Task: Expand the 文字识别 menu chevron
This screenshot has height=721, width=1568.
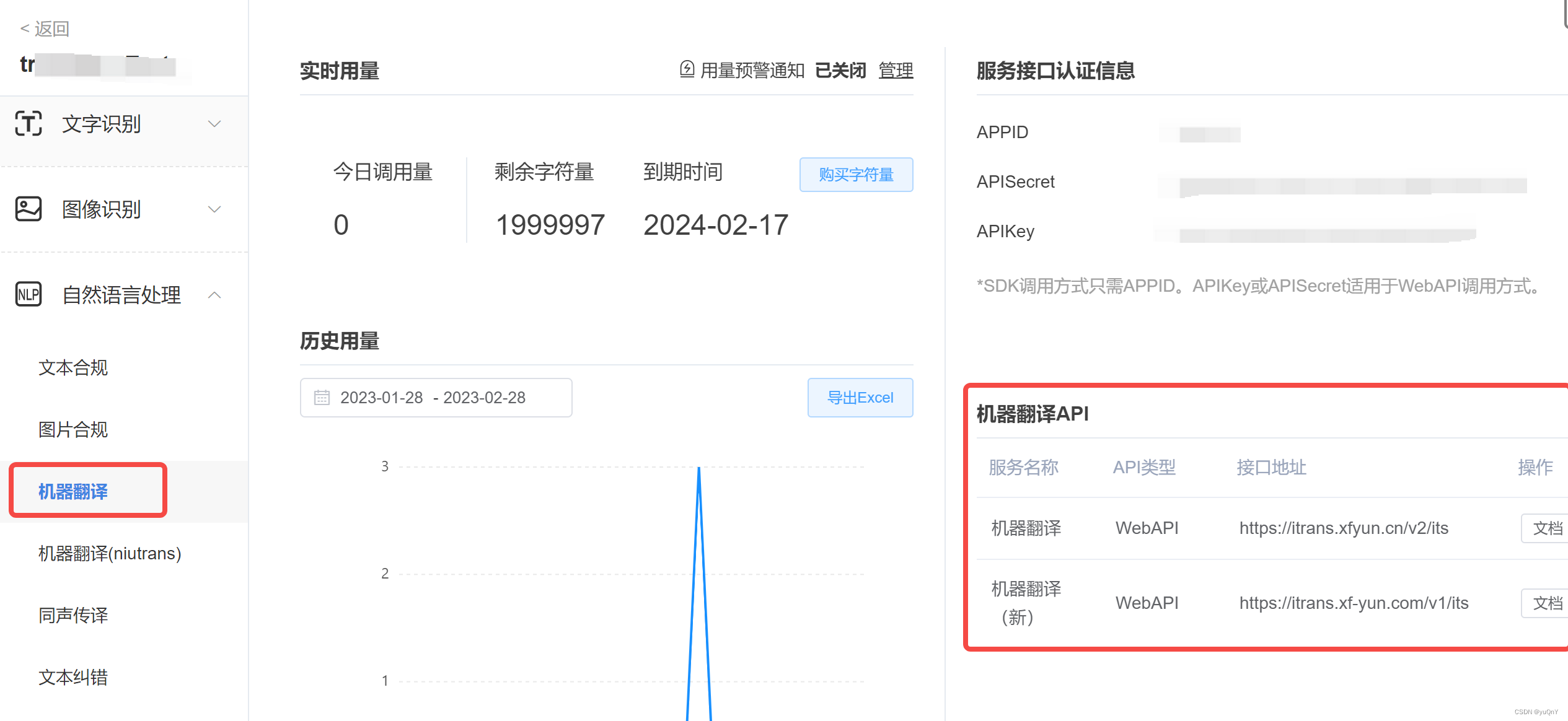Action: pyautogui.click(x=214, y=124)
